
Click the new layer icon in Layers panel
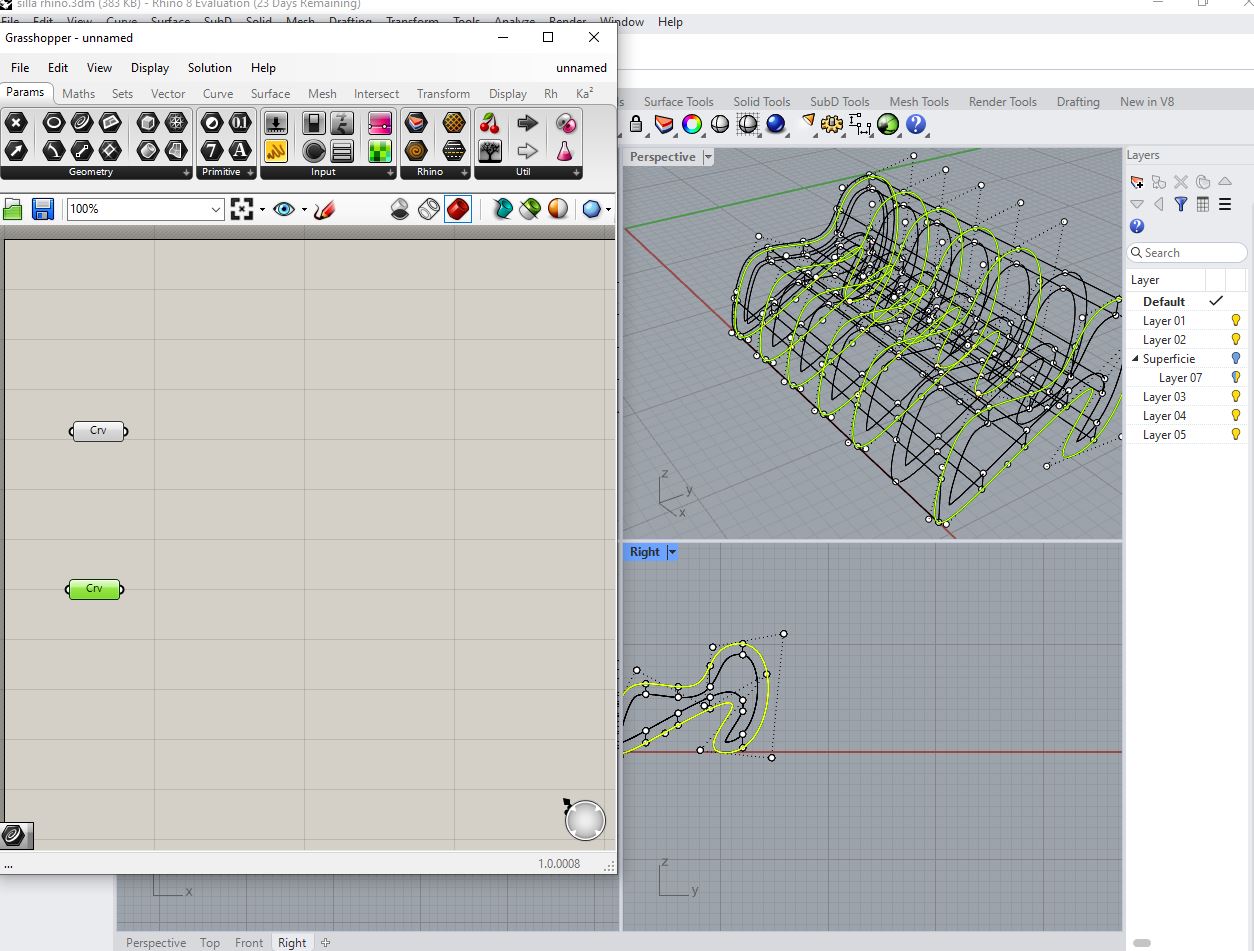pos(1138,183)
